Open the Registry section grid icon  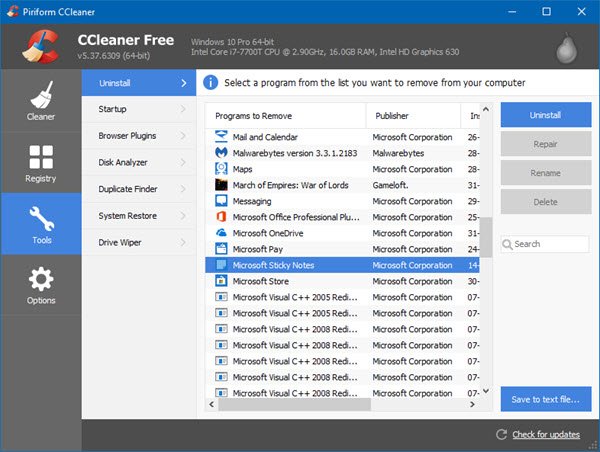point(41,157)
